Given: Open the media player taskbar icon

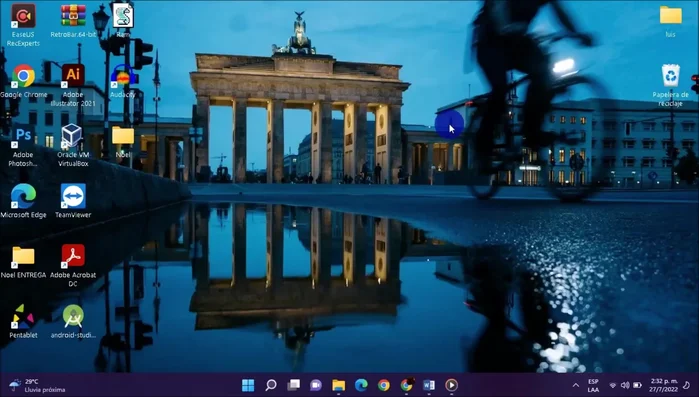Looking at the screenshot, I should pyautogui.click(x=451, y=385).
